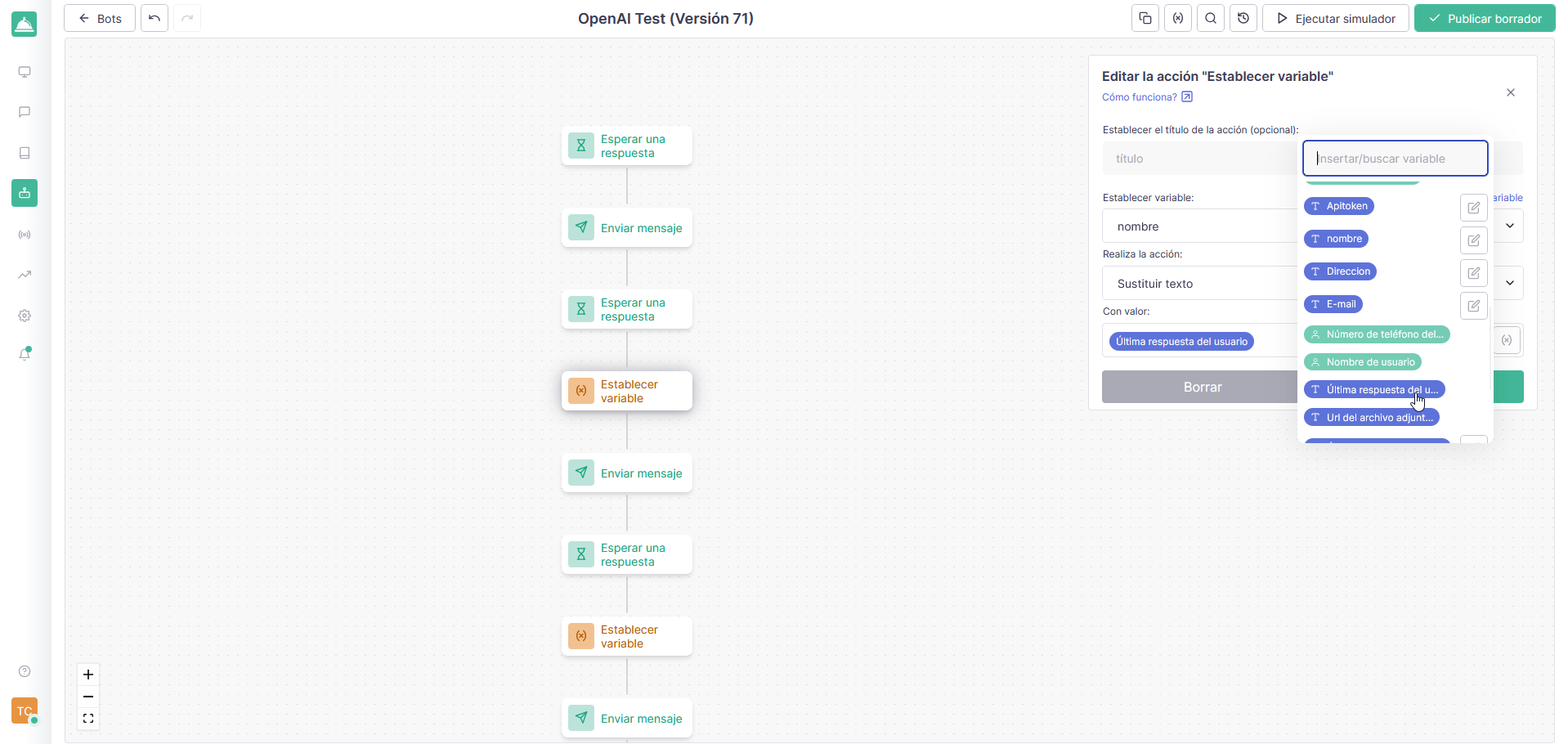
Task: Click the TC user avatar
Action: (25, 710)
